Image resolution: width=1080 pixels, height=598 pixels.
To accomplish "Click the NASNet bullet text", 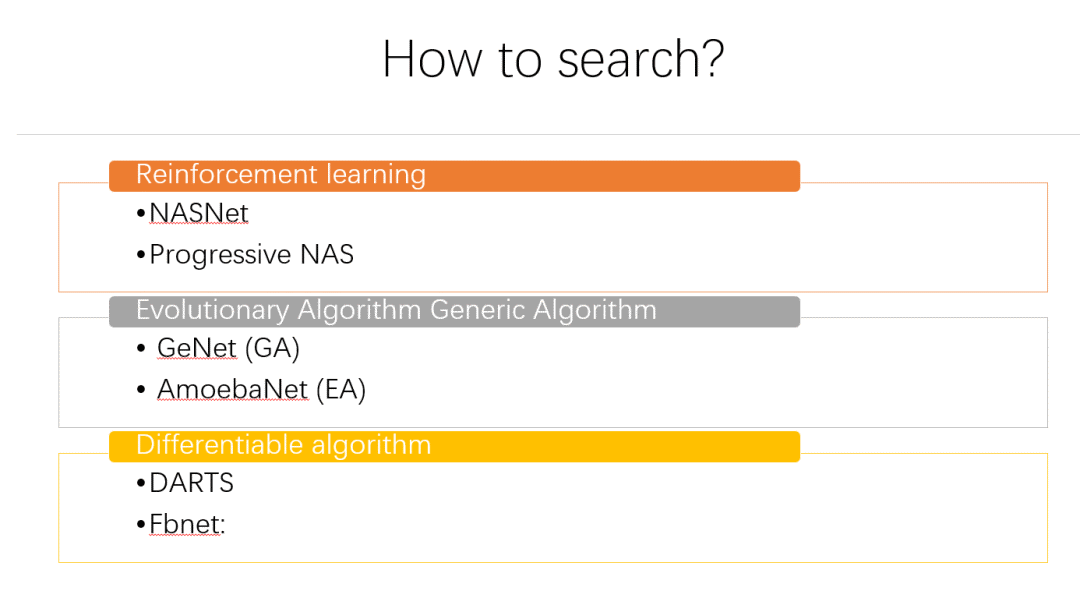I will coord(198,213).
